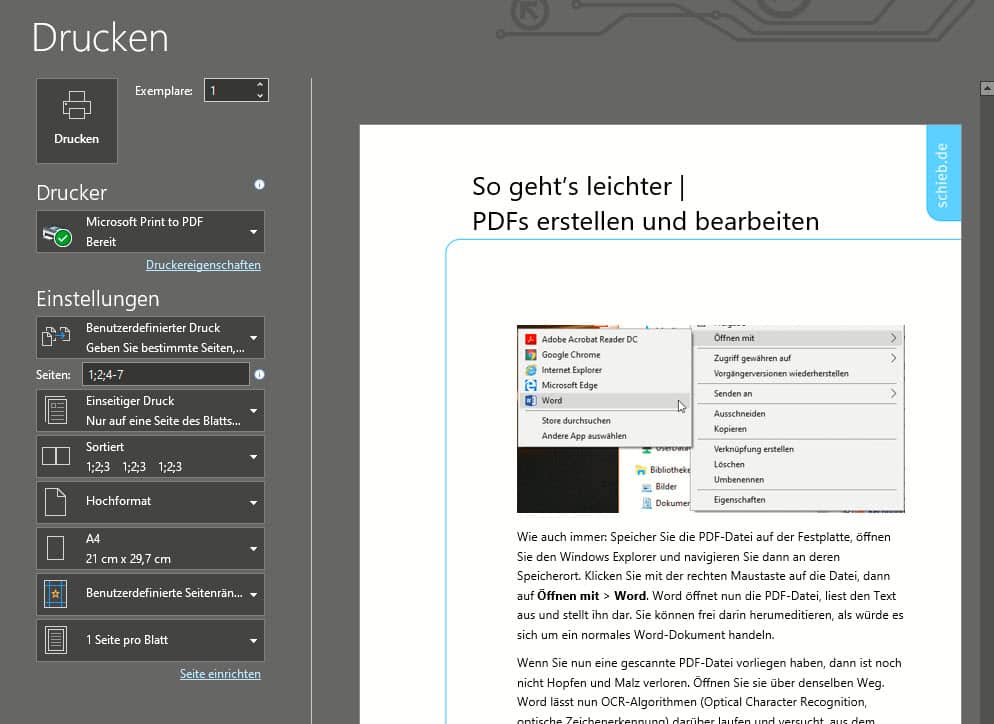Image resolution: width=994 pixels, height=724 pixels.
Task: Click the printer ready status icon
Action: pyautogui.click(x=56, y=236)
